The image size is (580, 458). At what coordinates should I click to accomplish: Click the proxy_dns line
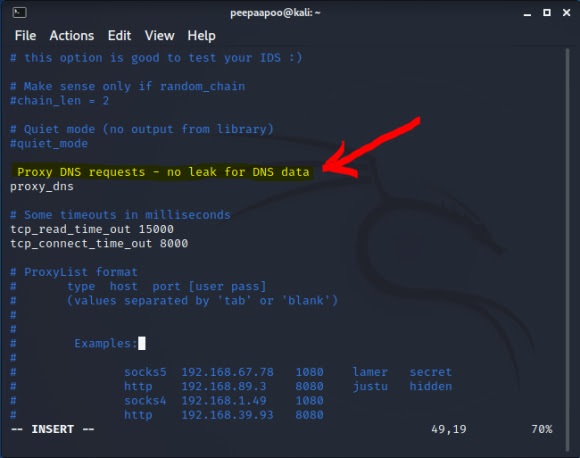click(x=42, y=186)
